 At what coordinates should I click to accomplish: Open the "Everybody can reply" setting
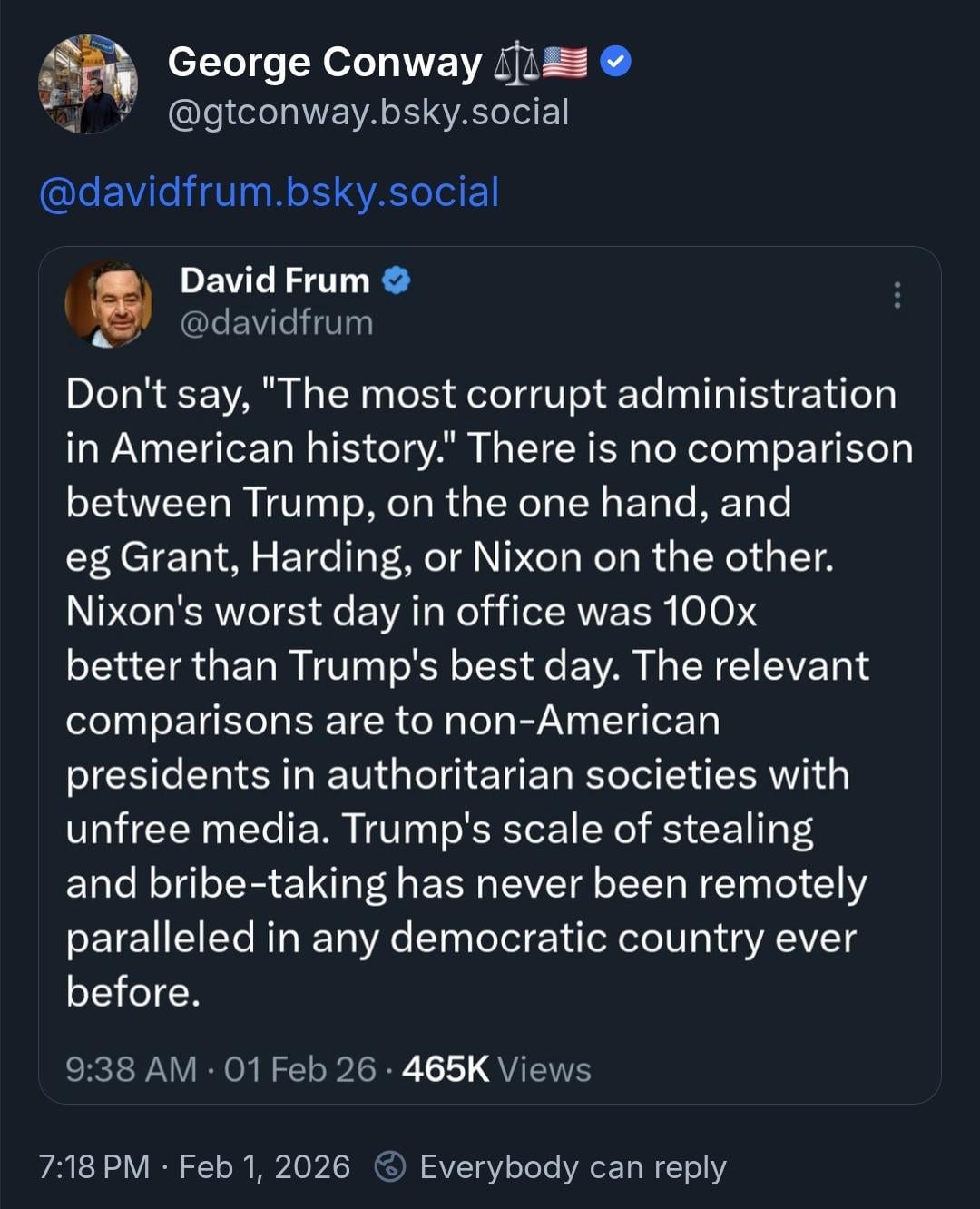(x=573, y=1166)
